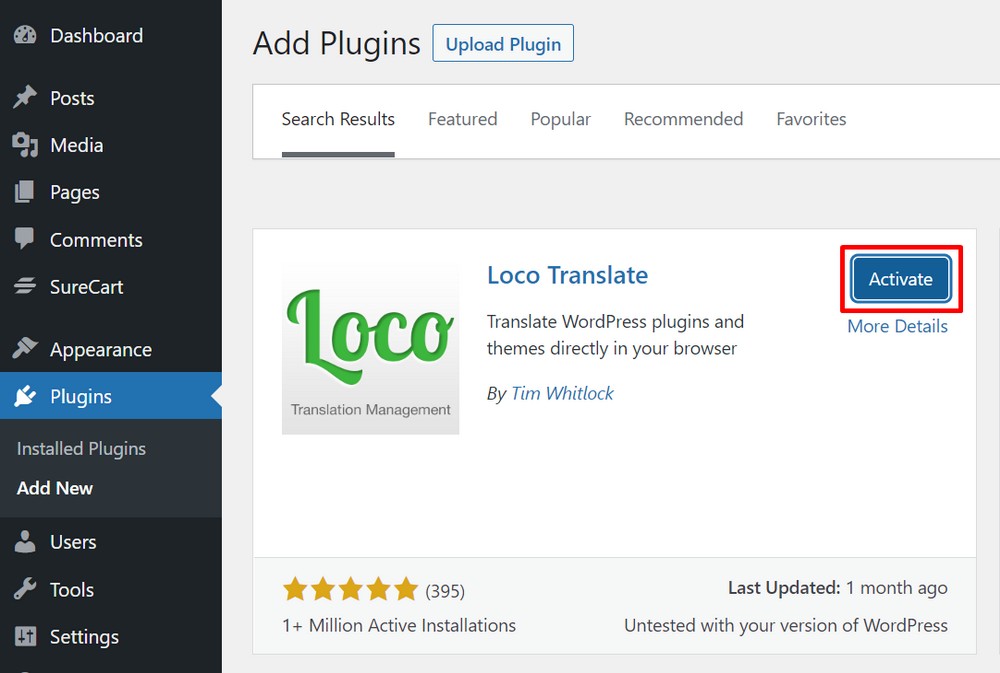Click the Posts pushpin icon
This screenshot has width=1000, height=673.
[x=24, y=98]
